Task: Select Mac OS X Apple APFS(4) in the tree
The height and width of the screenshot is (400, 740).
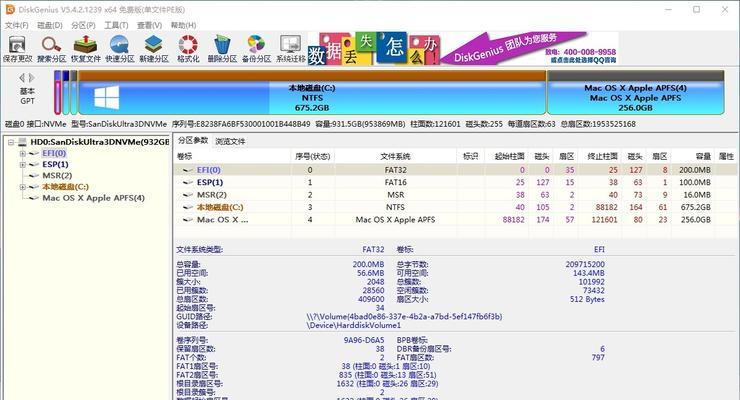Action: [93, 198]
